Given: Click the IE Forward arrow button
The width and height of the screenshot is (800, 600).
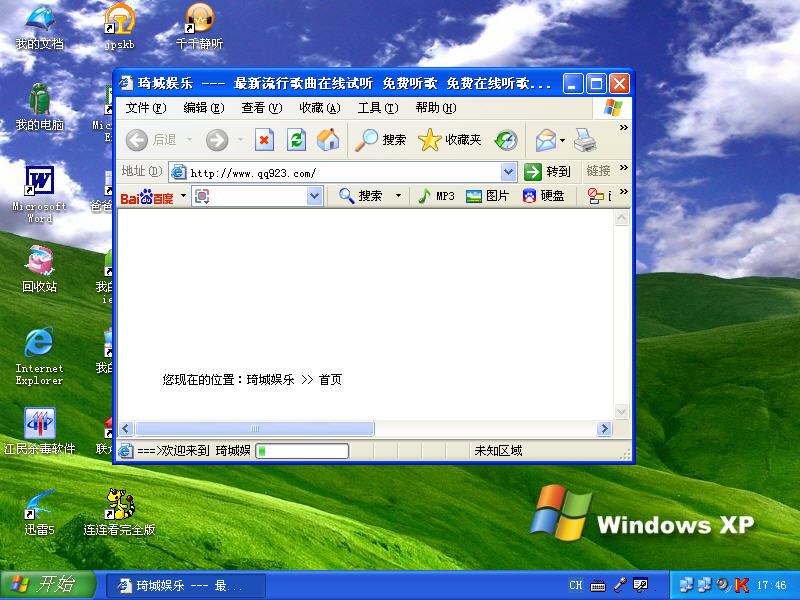Looking at the screenshot, I should click(x=217, y=140).
